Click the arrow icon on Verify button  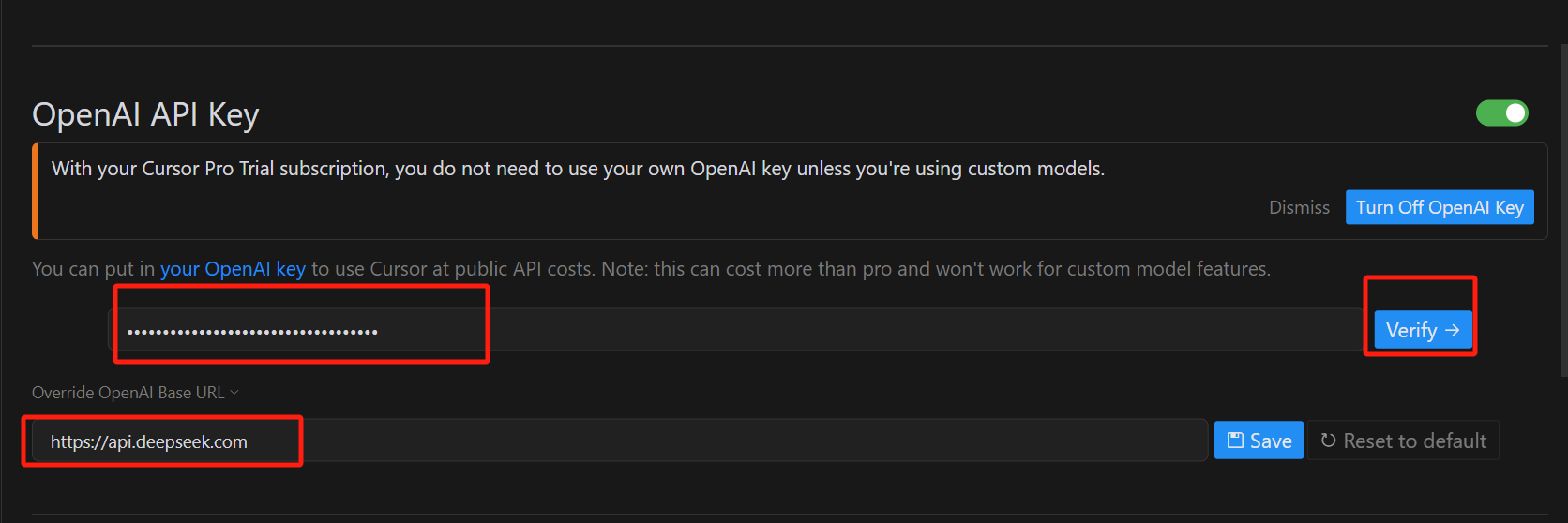(x=1452, y=330)
